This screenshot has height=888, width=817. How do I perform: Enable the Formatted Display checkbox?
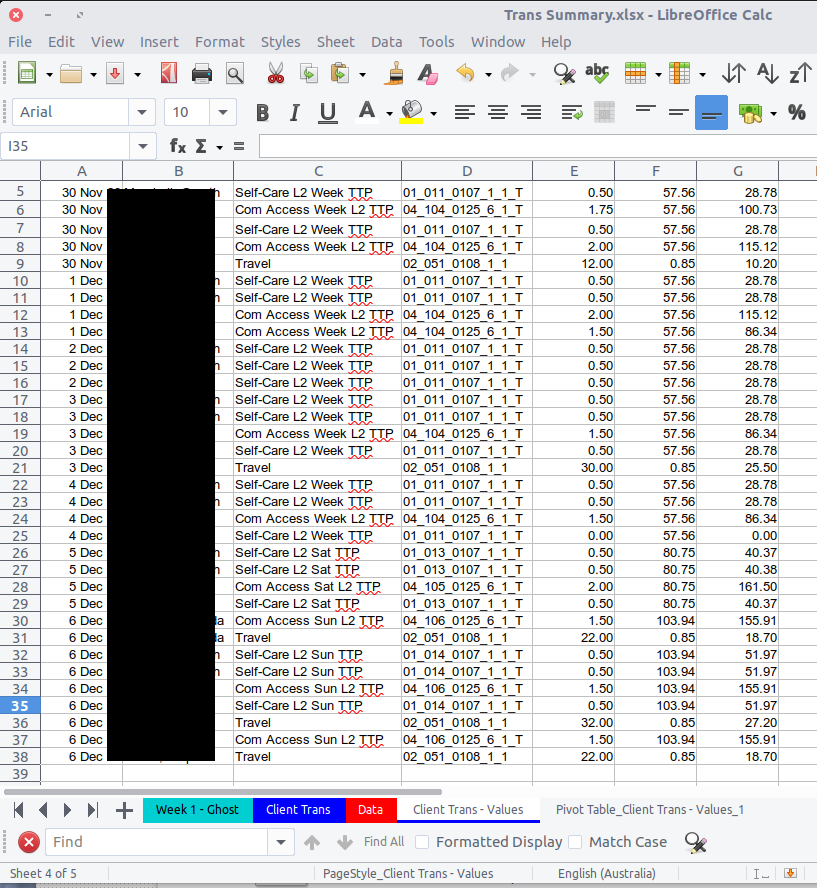[x=423, y=842]
